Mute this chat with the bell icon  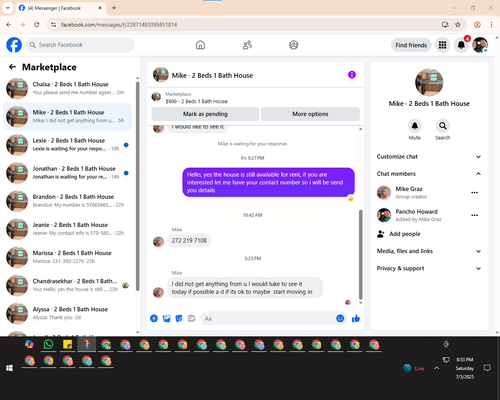[x=415, y=126]
